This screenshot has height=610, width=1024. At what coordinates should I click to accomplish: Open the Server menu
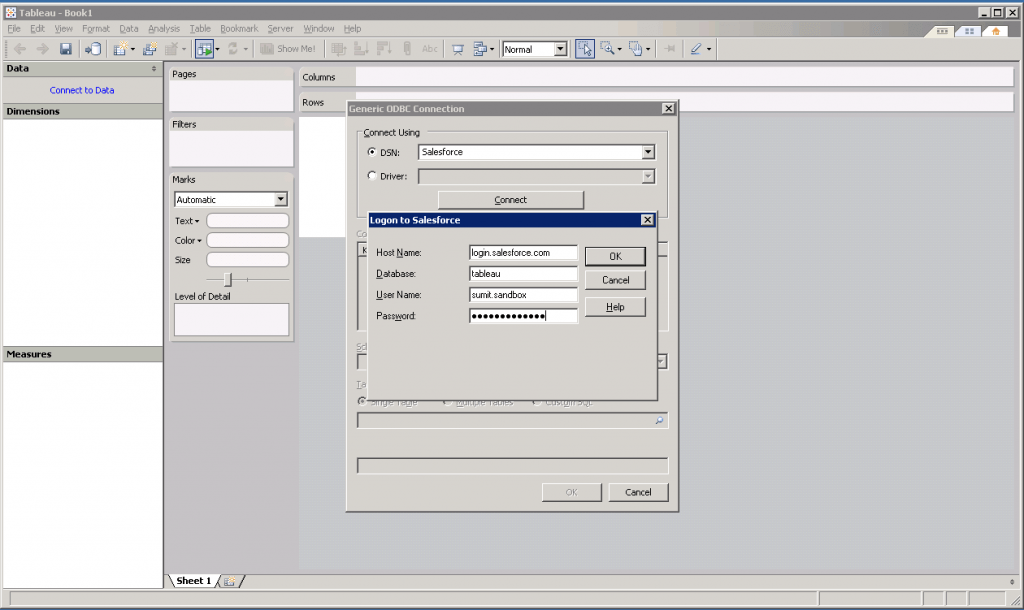[280, 29]
